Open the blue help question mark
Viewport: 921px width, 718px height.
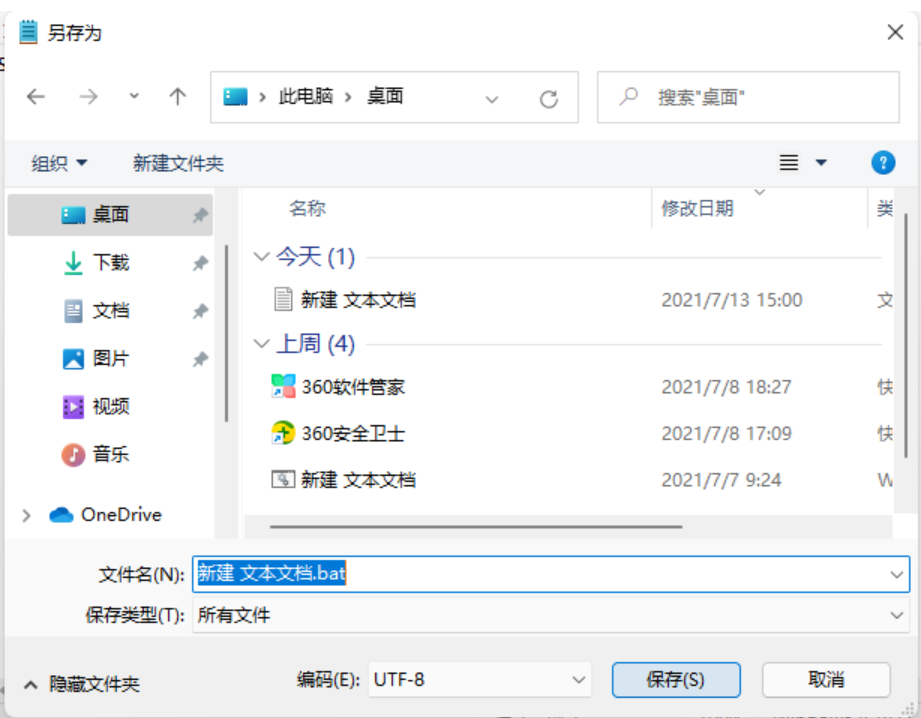883,163
